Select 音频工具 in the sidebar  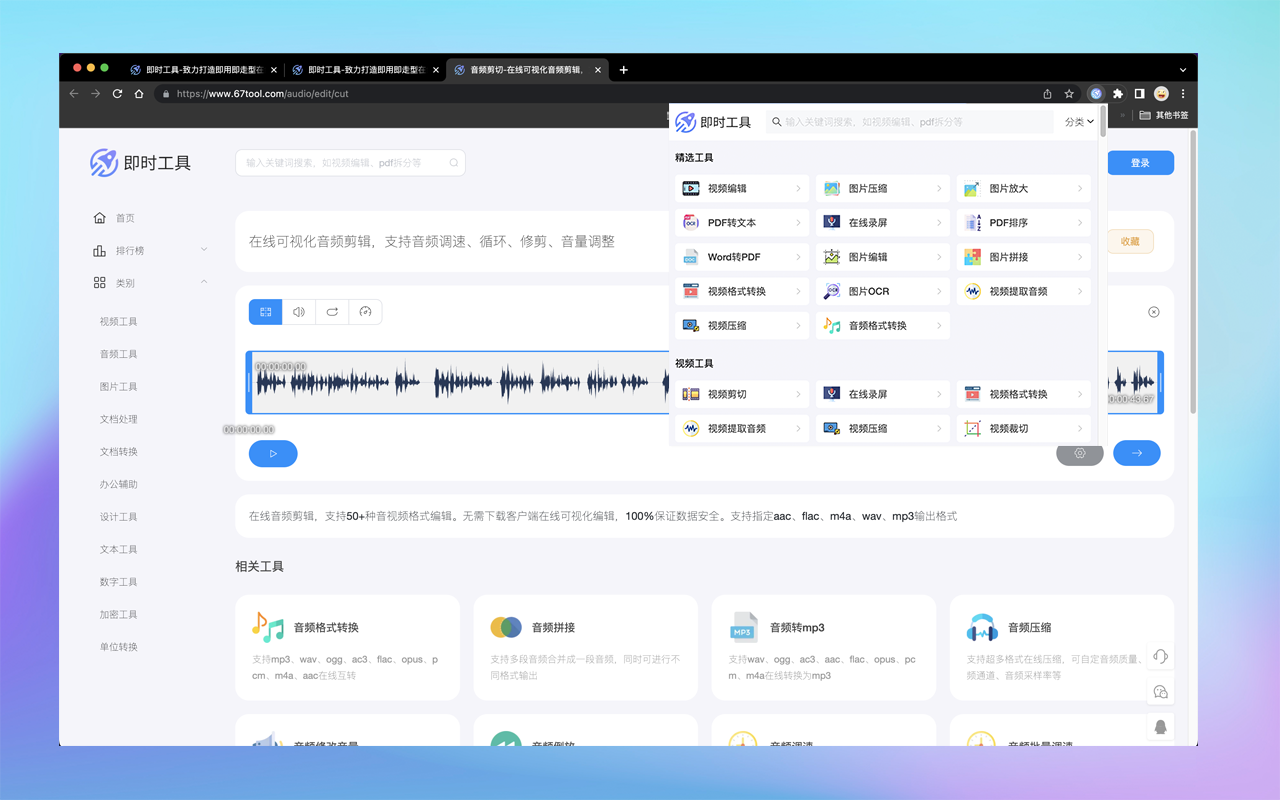118,354
